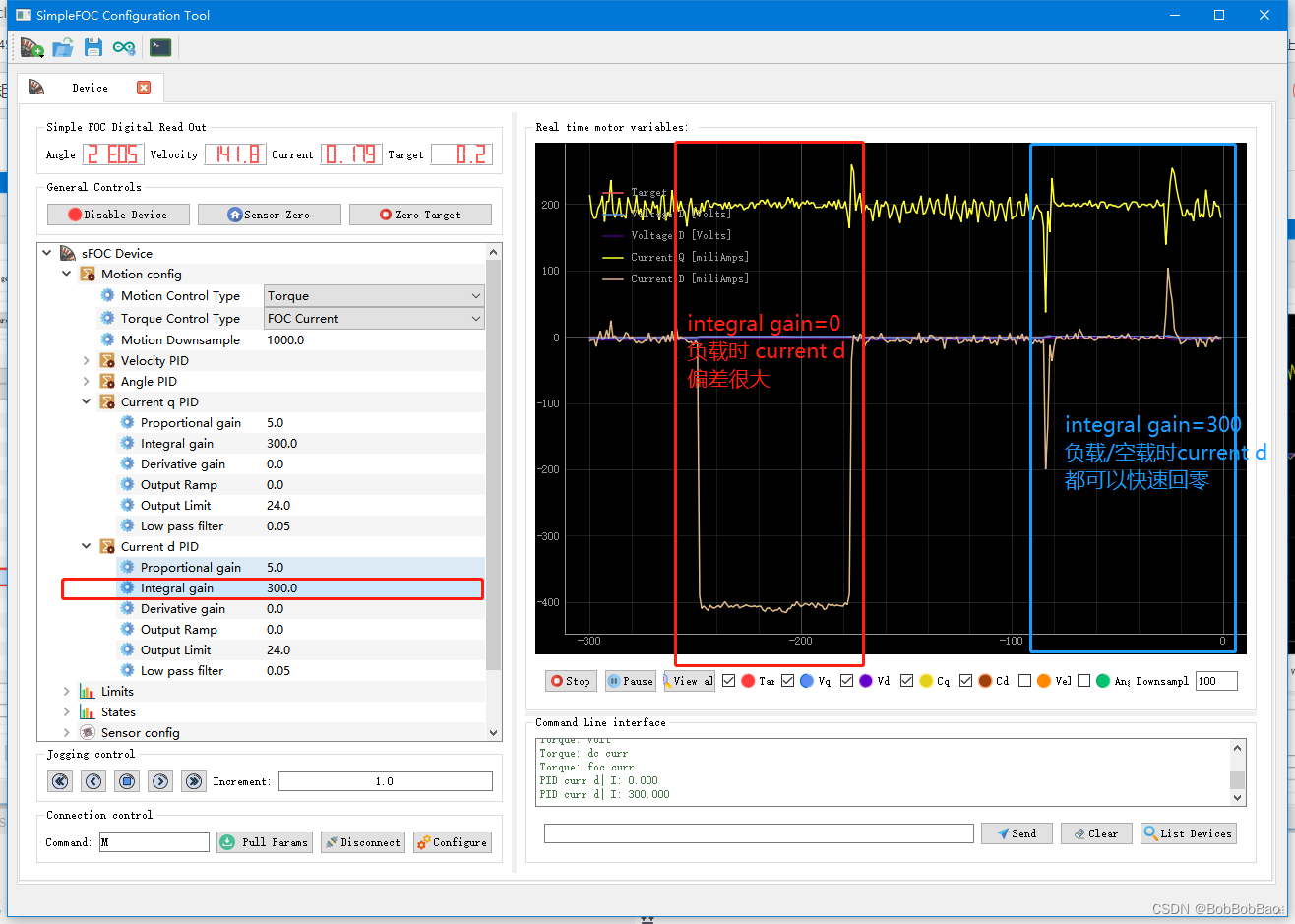The height and width of the screenshot is (924, 1295).
Task: Open the terminal console tool
Action: click(160, 47)
